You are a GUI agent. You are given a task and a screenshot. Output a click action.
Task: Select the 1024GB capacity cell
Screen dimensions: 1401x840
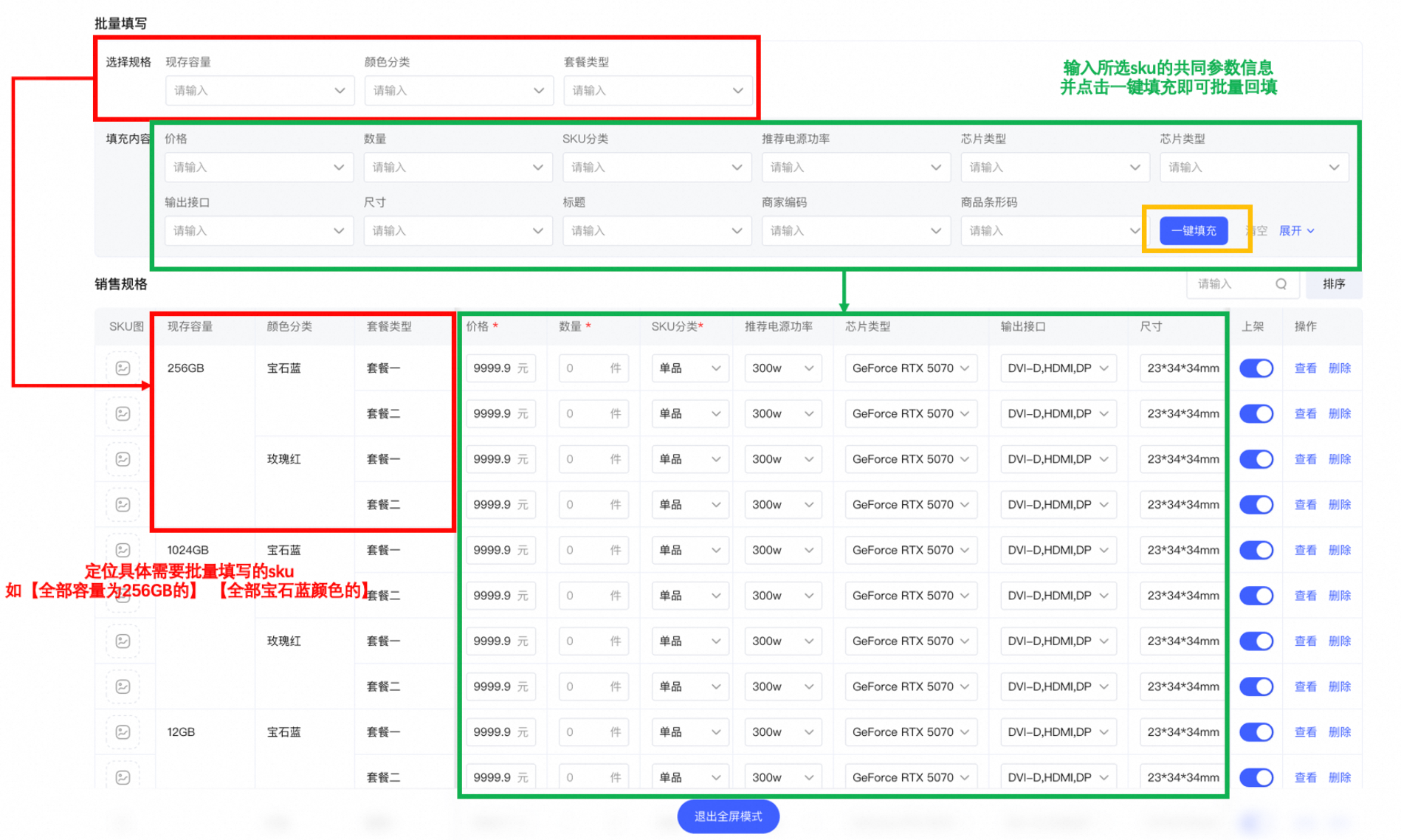coord(188,550)
